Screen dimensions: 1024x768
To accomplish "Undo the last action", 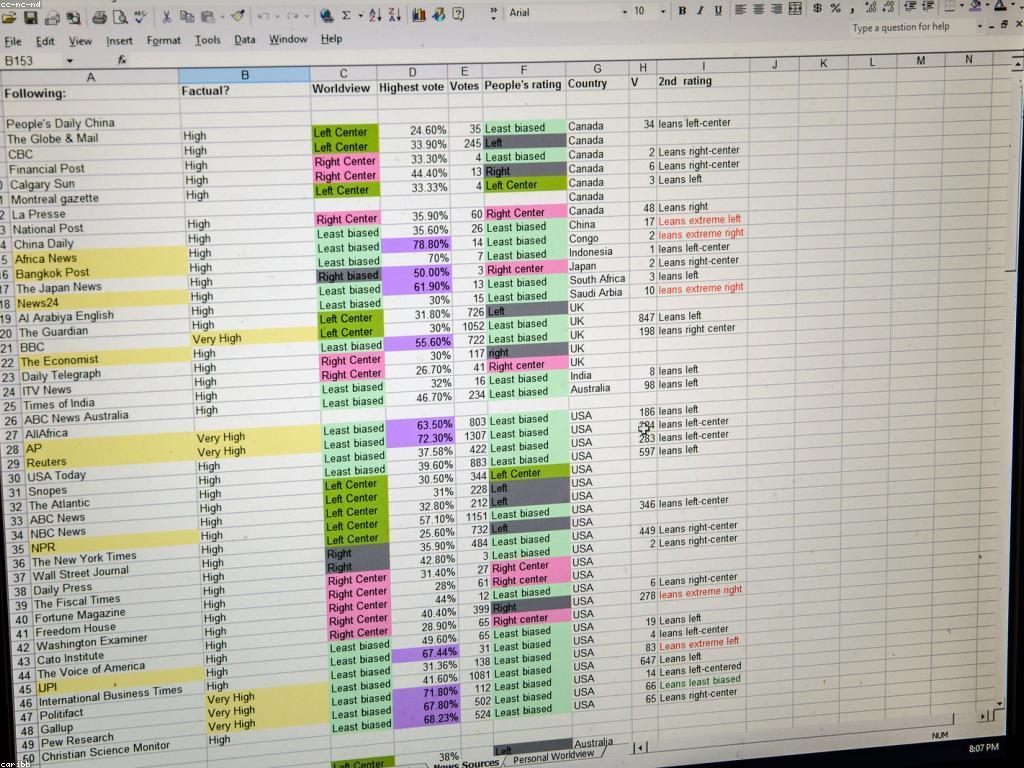I will point(263,16).
